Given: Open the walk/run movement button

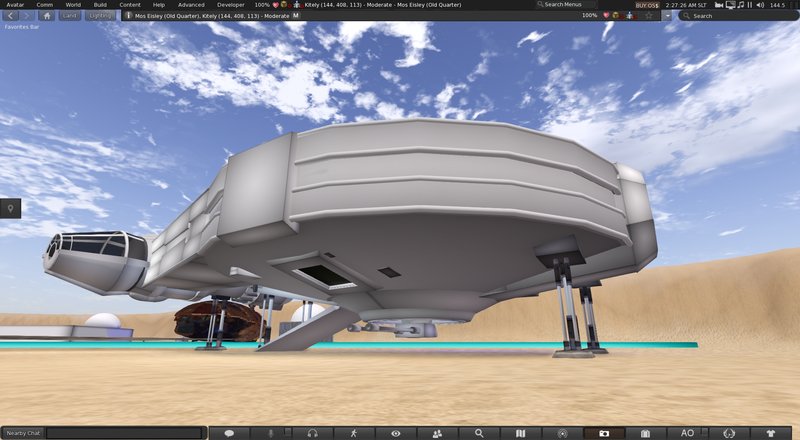Looking at the screenshot, I should [x=354, y=433].
